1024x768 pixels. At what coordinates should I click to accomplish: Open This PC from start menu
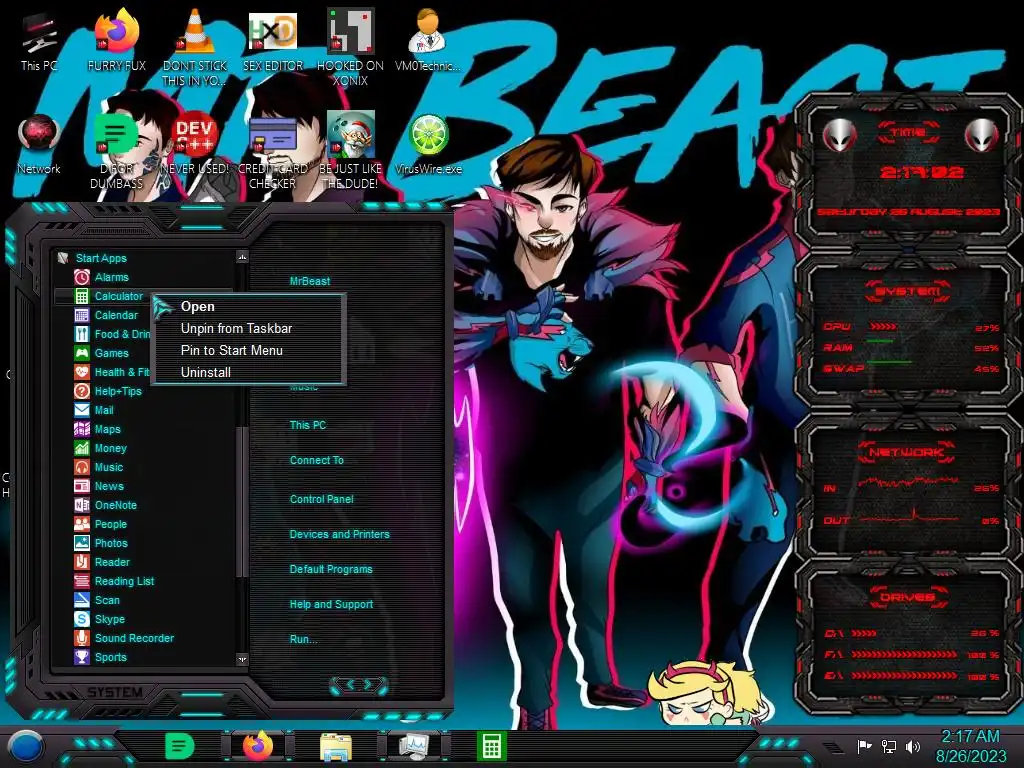point(308,424)
